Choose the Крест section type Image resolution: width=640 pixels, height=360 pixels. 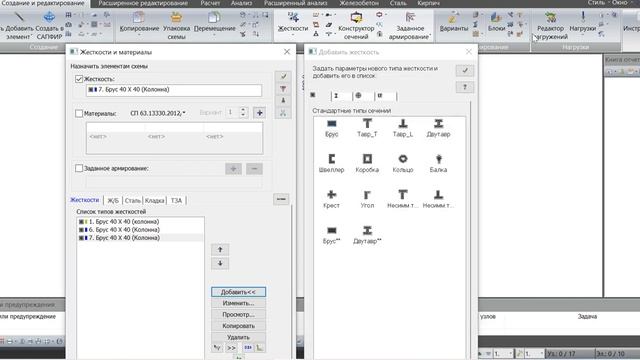pos(331,199)
